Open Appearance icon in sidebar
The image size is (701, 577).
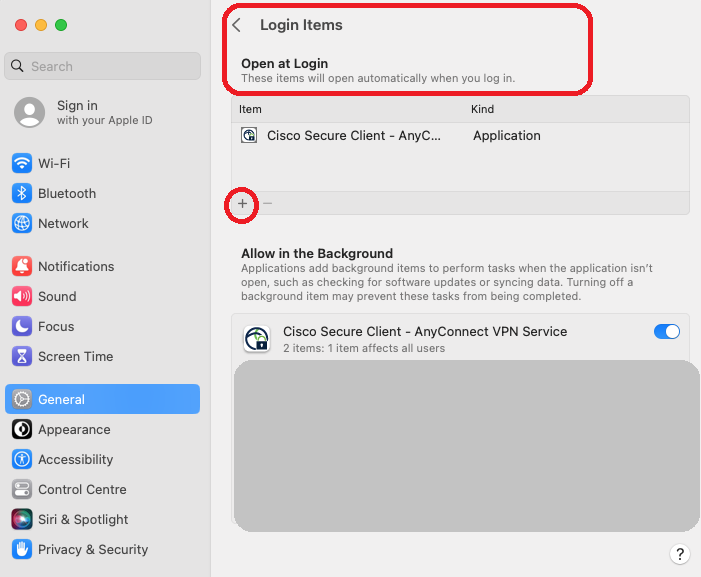(x=21, y=429)
